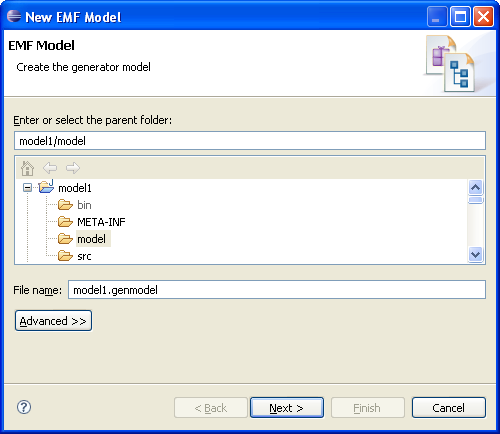Click the model1 project folder icon

(x=46, y=187)
